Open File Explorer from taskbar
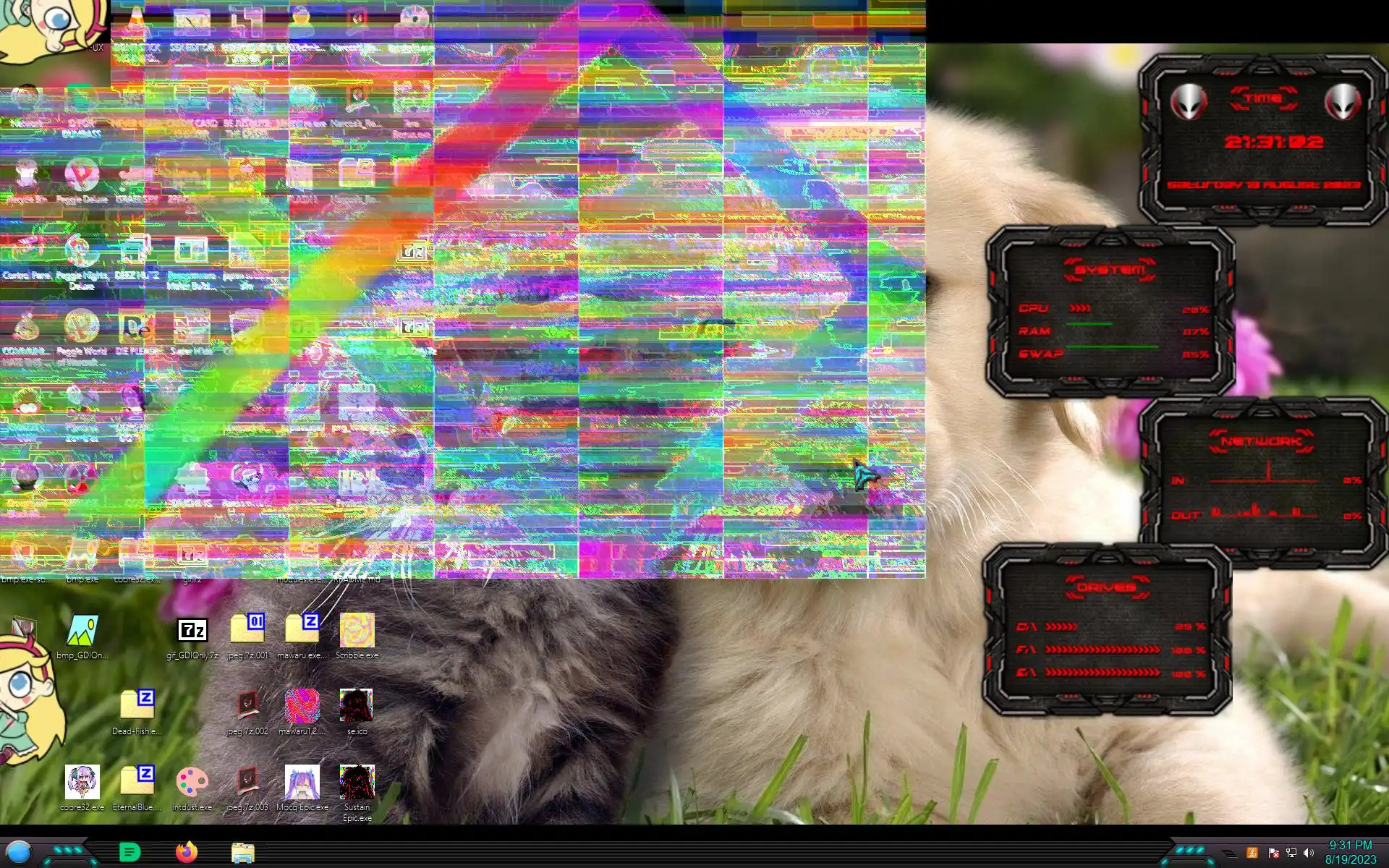This screenshot has height=868, width=1389. point(242,853)
